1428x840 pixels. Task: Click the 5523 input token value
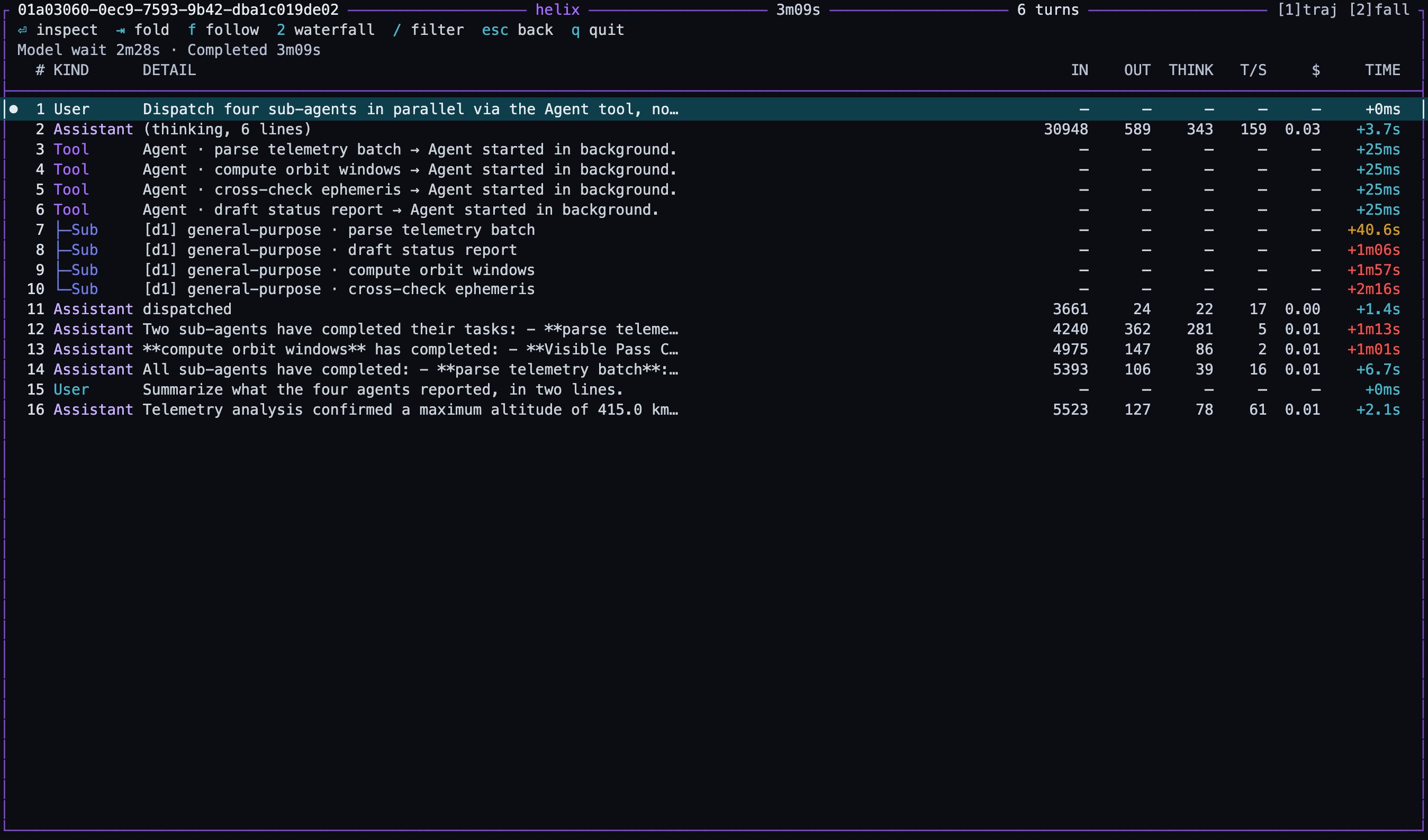pos(1070,410)
